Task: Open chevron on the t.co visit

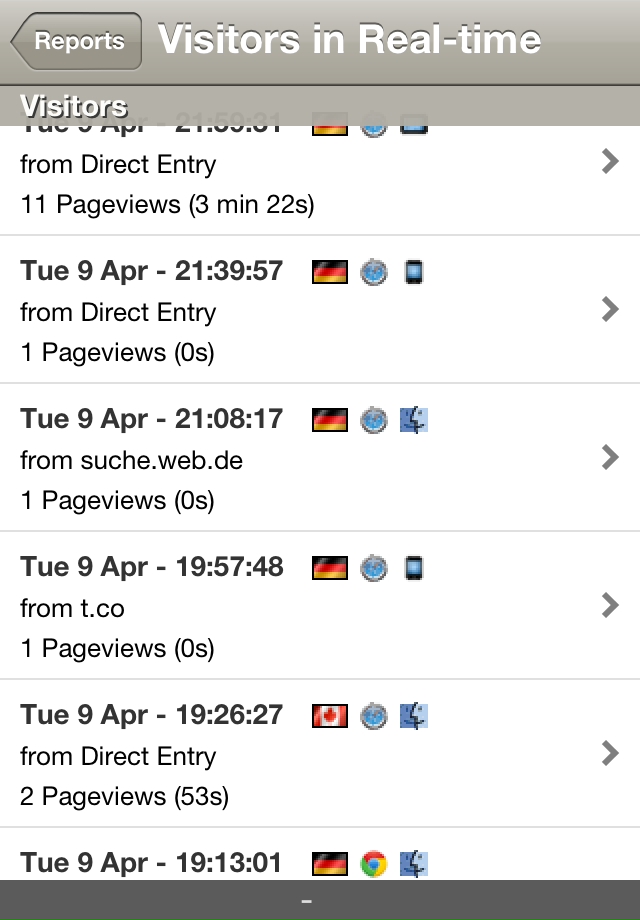Action: 611,605
